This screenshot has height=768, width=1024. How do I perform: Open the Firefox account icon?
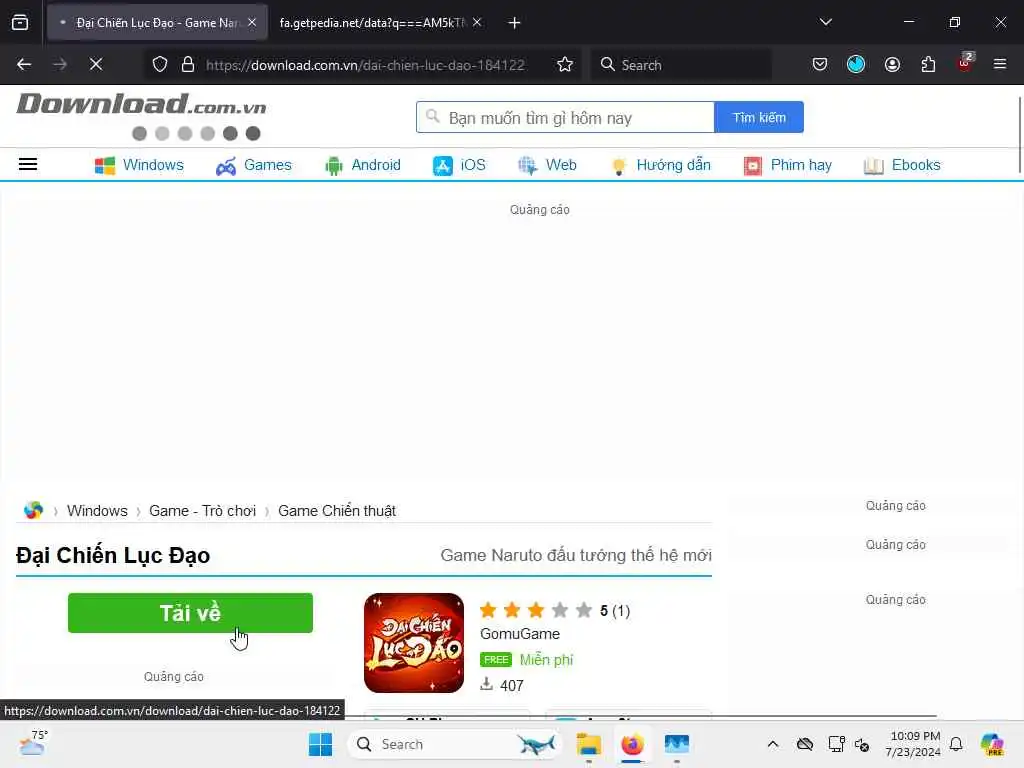click(892, 65)
